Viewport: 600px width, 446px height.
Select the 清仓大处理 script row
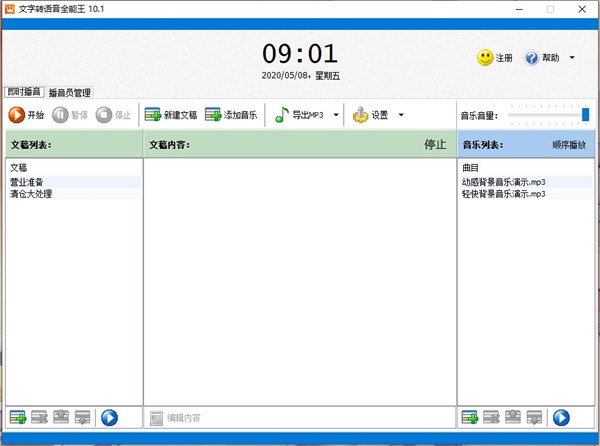[x=74, y=194]
